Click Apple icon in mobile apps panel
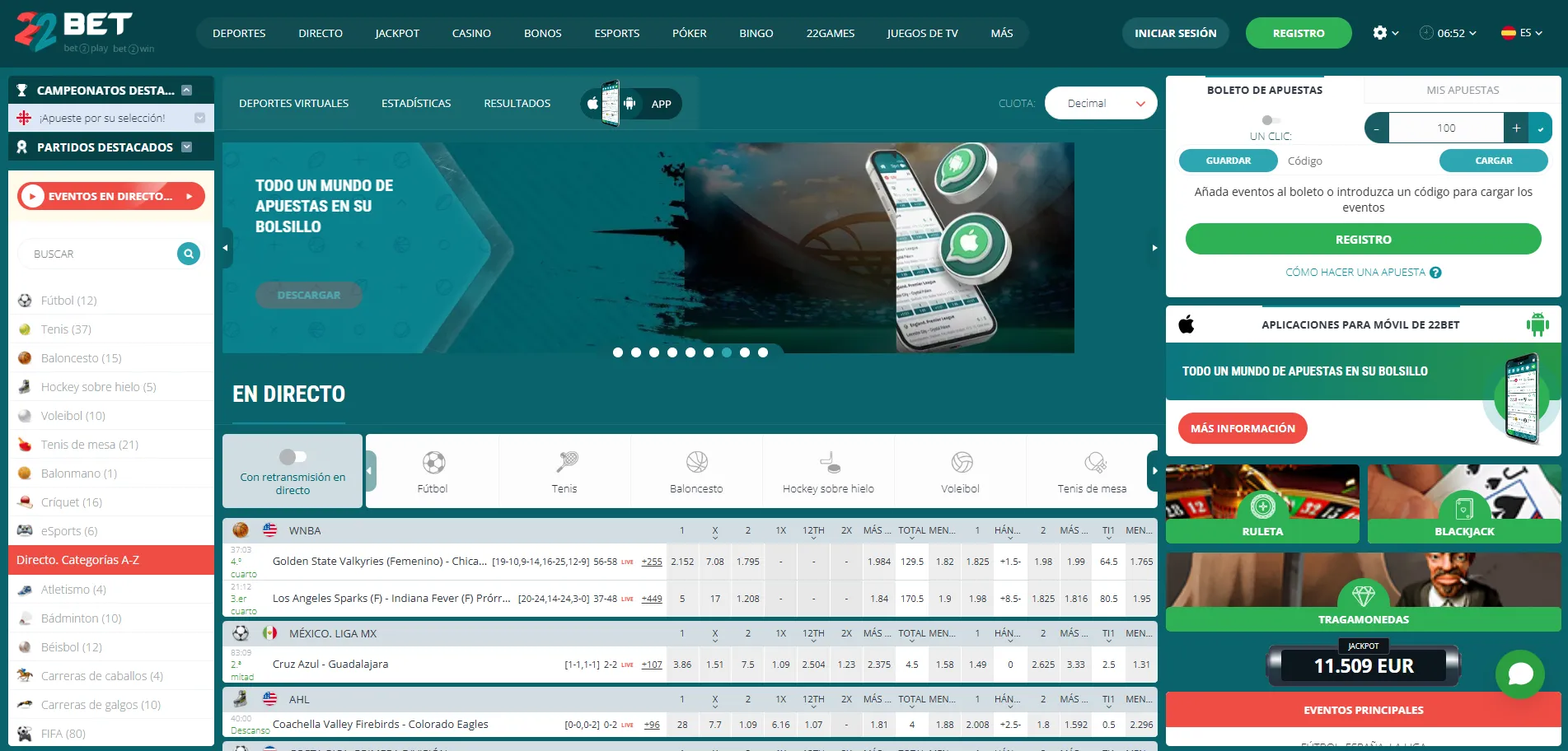Image resolution: width=1568 pixels, height=751 pixels. click(1187, 324)
